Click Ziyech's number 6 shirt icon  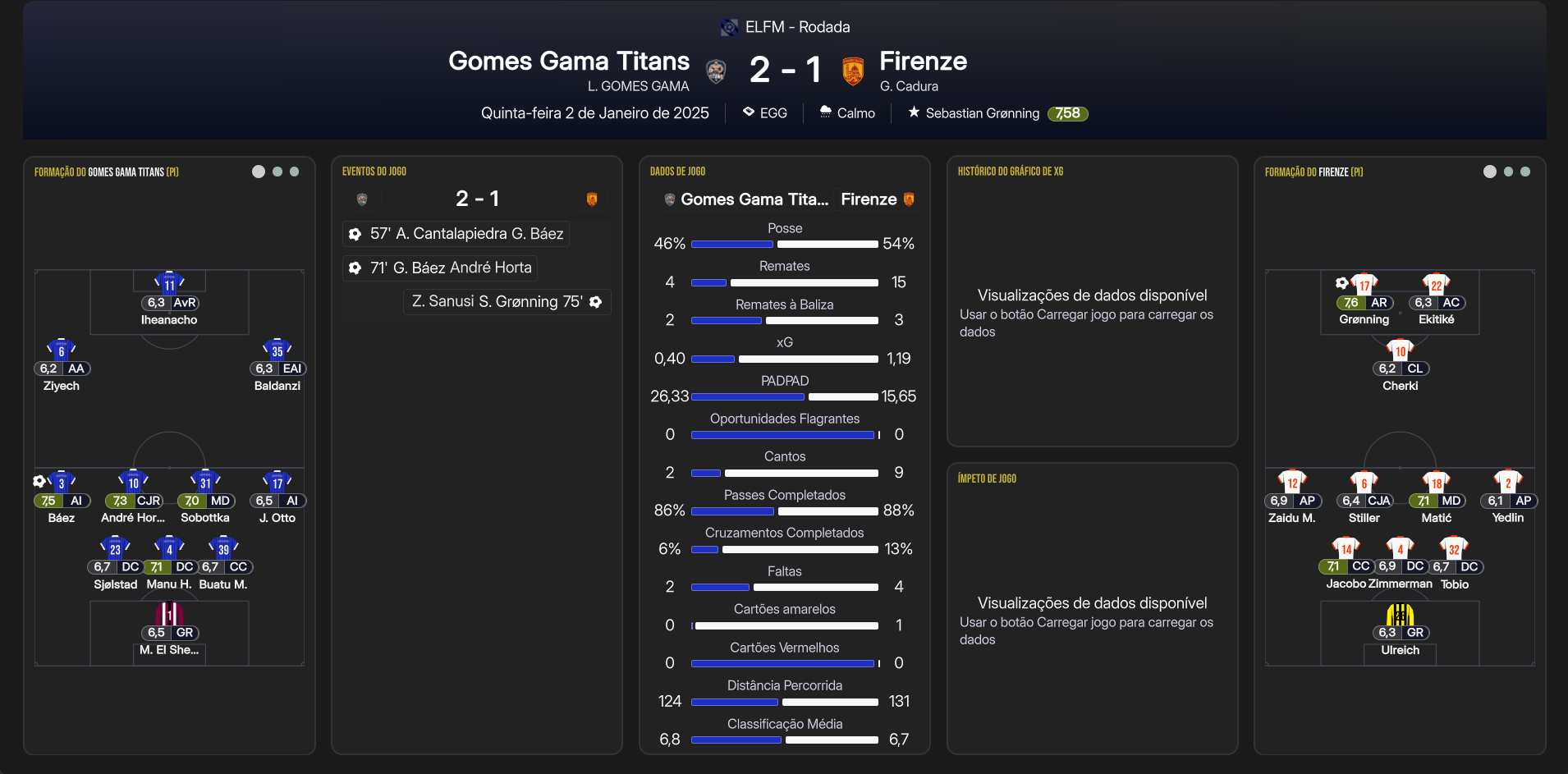coord(62,350)
